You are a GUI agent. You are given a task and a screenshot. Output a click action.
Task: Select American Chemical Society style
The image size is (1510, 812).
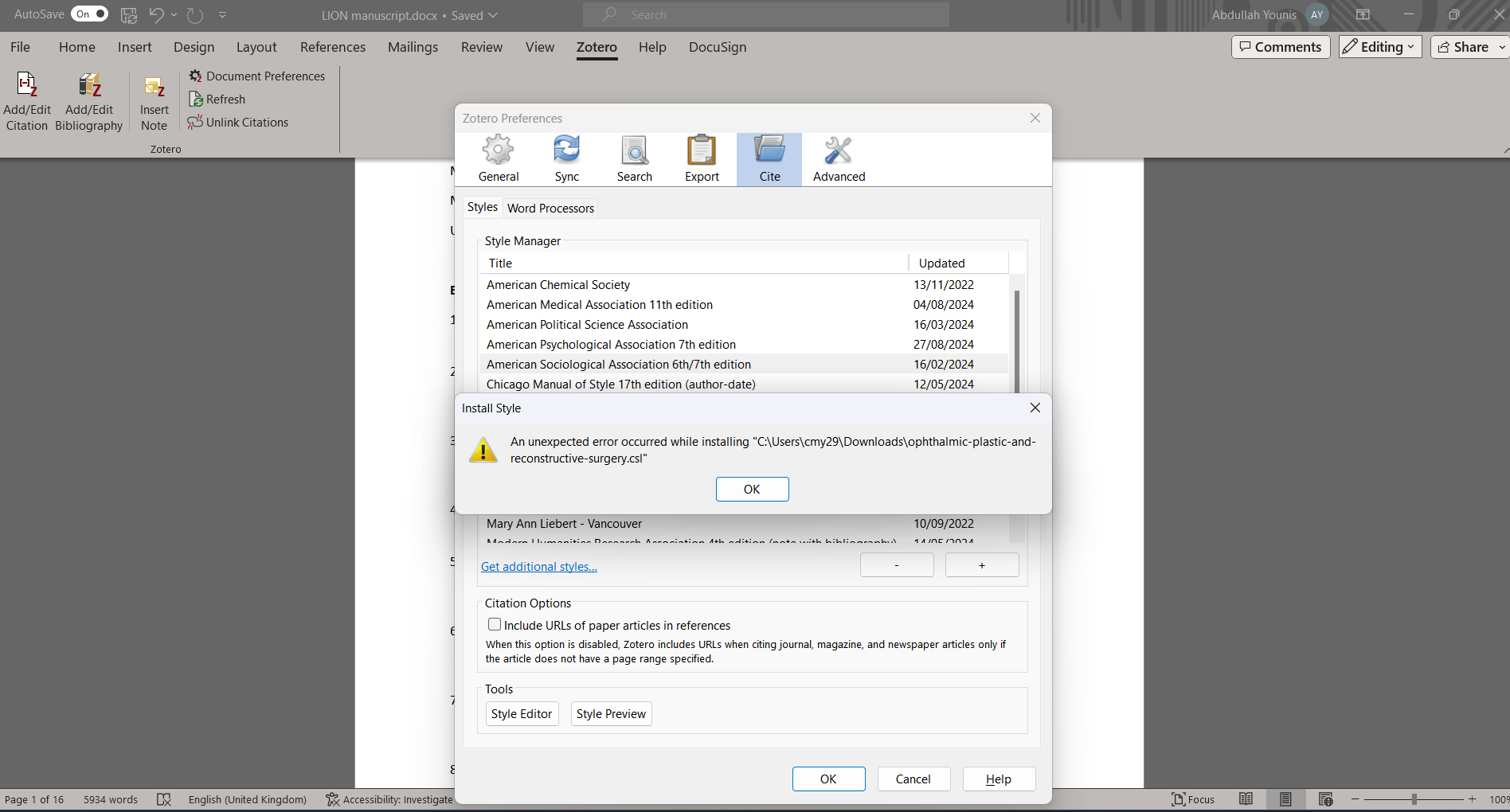(x=744, y=285)
